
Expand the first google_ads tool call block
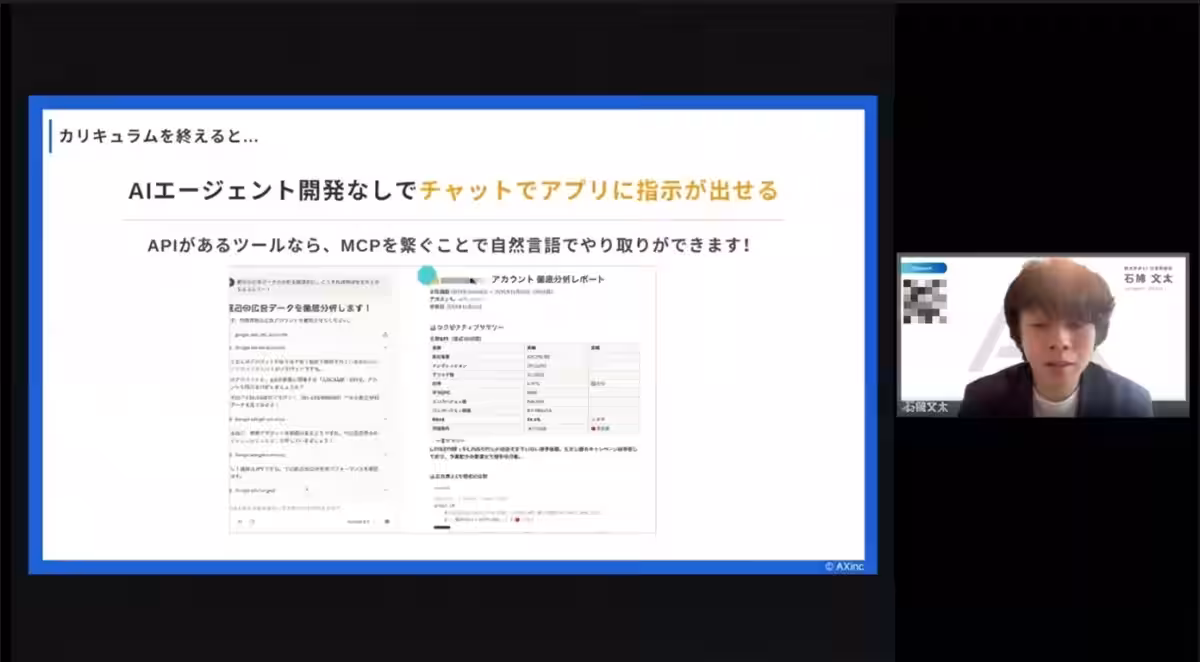click(x=384, y=346)
